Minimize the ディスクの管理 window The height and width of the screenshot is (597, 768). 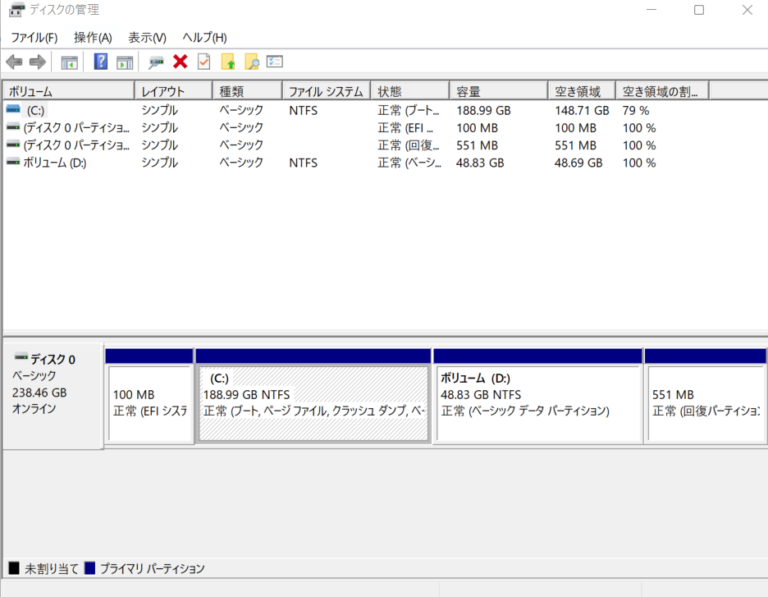[x=651, y=10]
